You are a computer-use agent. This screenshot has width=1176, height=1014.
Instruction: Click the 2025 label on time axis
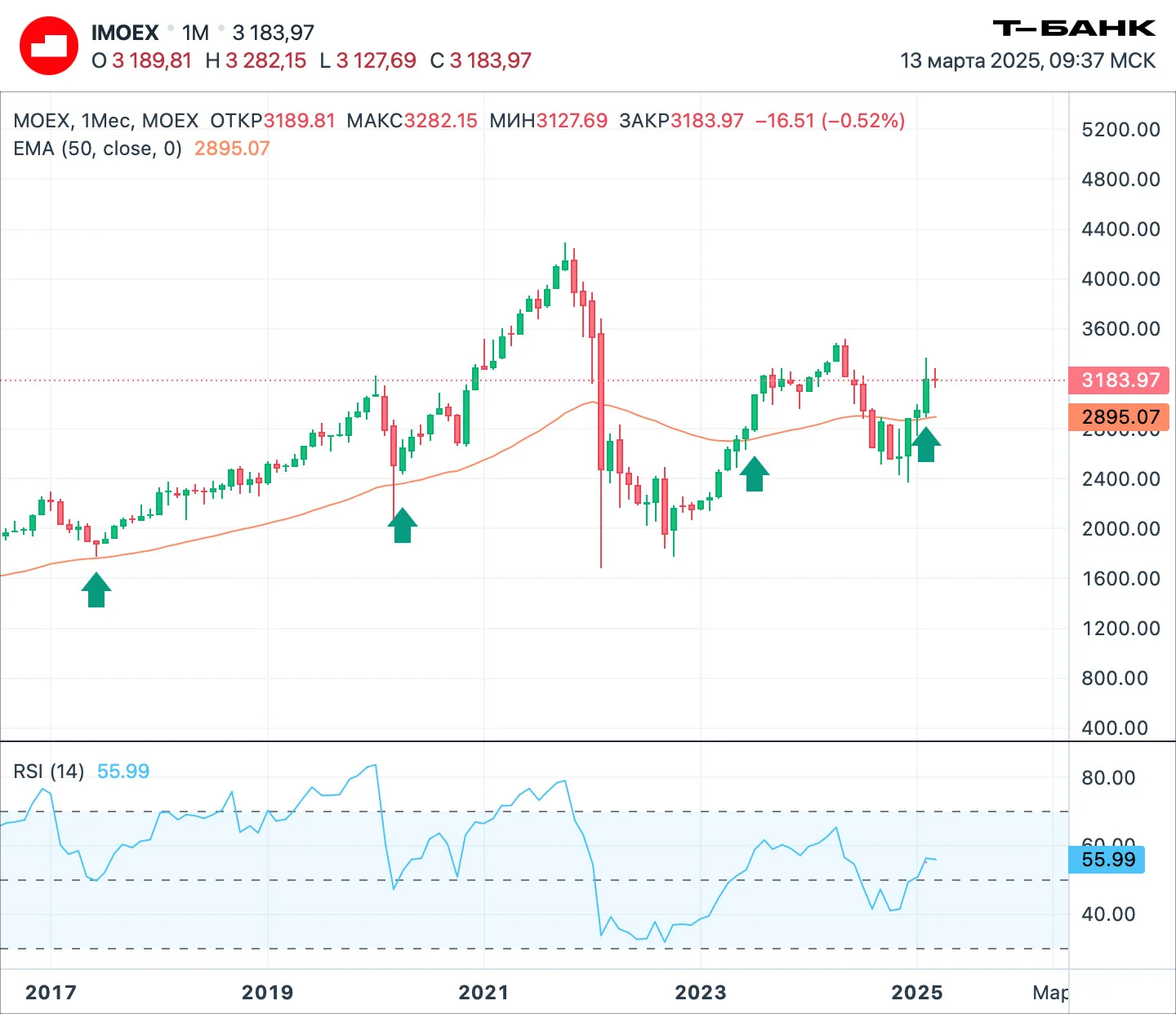[916, 993]
